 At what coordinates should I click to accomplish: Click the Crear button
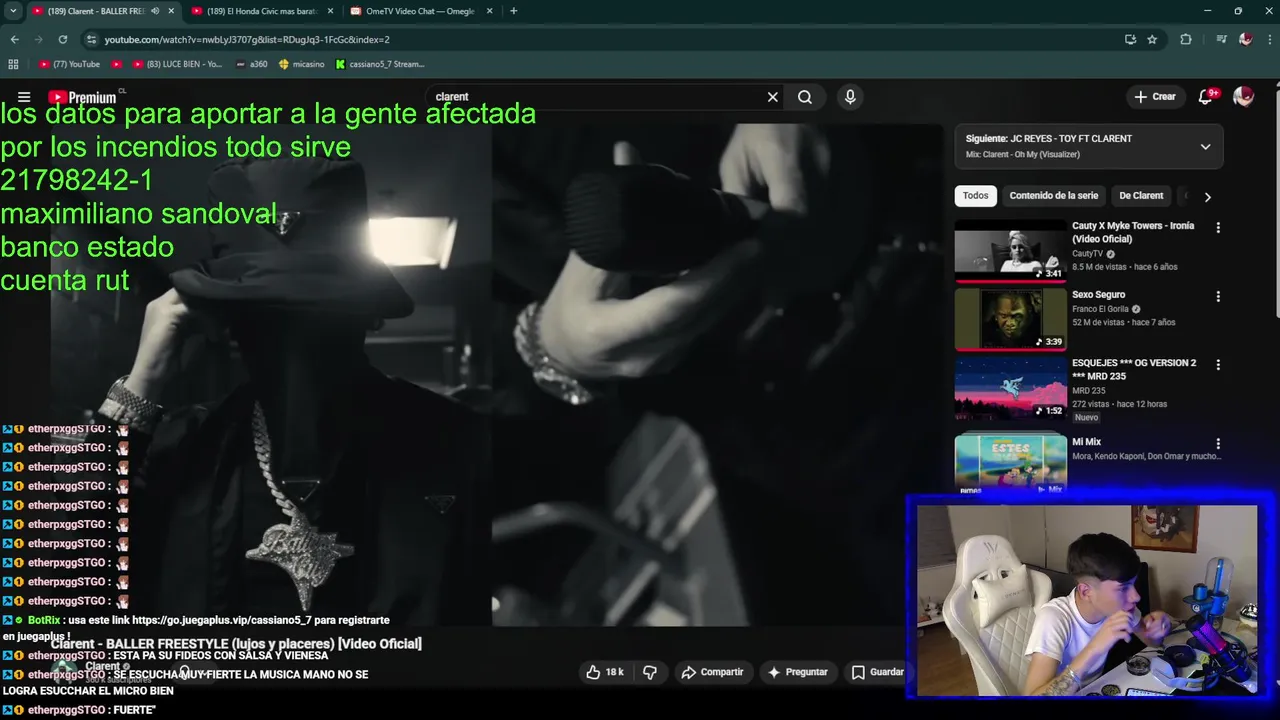click(1155, 97)
